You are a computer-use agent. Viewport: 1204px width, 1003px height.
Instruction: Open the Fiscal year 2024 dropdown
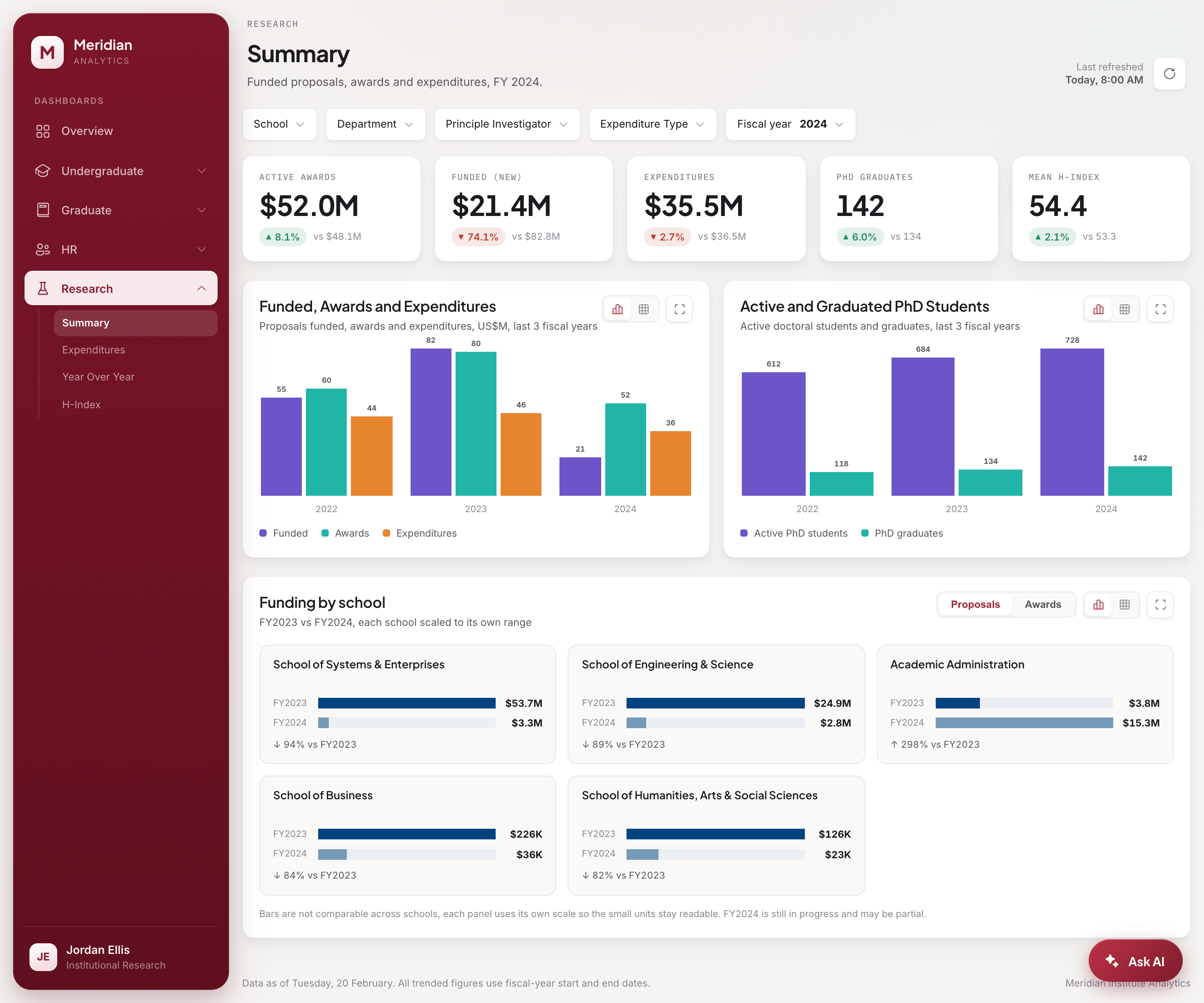point(790,124)
